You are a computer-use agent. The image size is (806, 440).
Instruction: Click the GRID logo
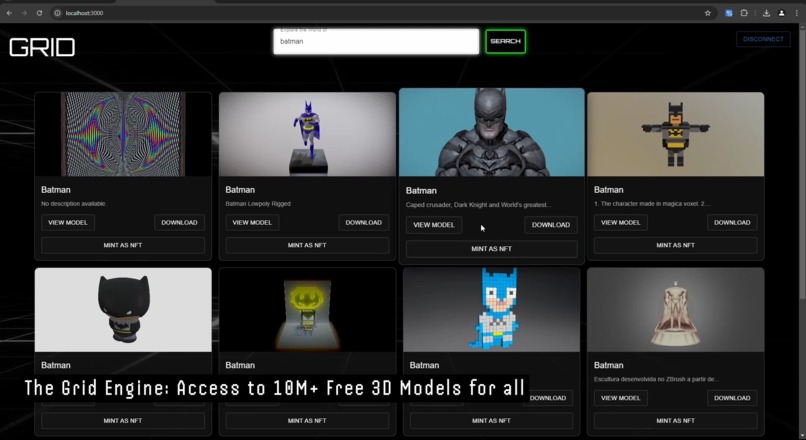tap(42, 47)
